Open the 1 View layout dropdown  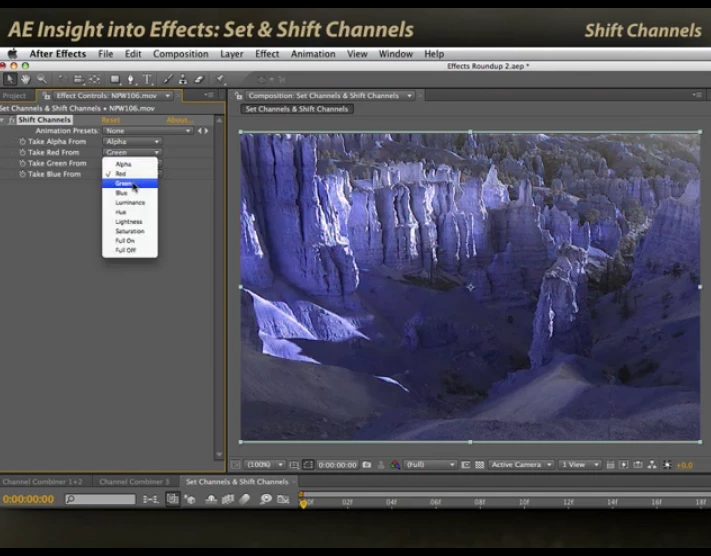(580, 465)
